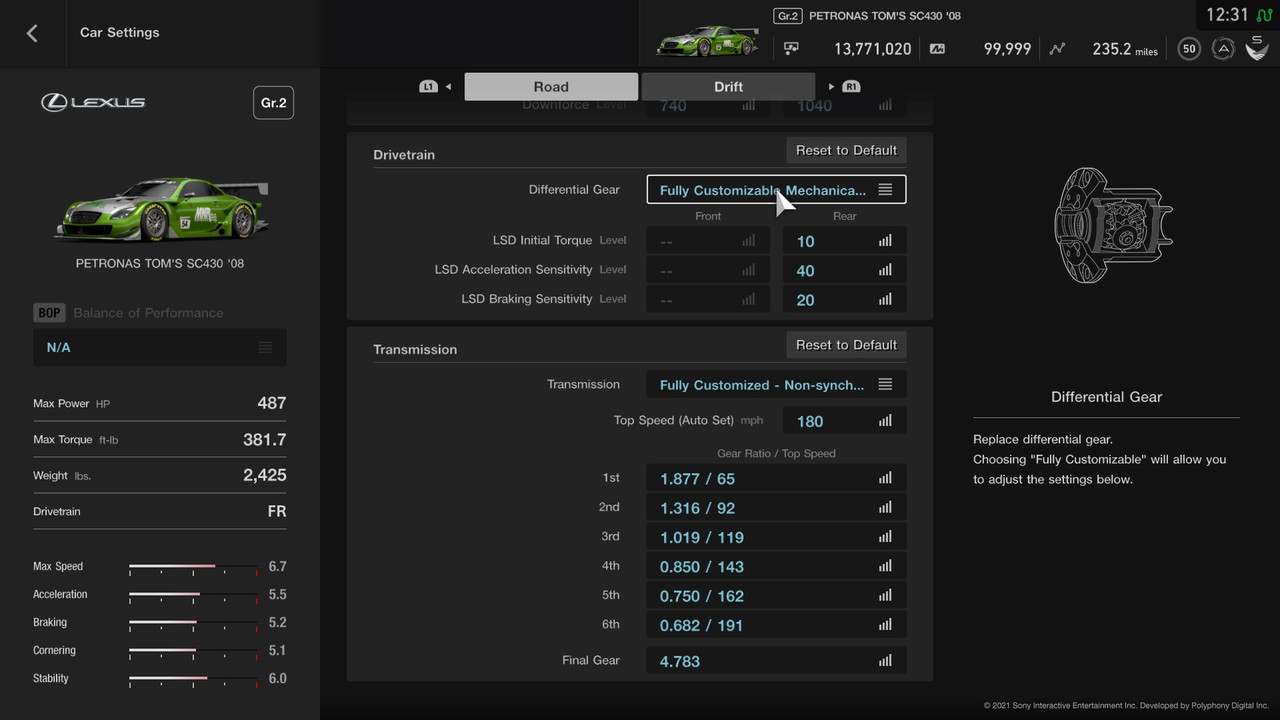
Task: Switch to the Drift settings sheet
Action: (x=728, y=86)
